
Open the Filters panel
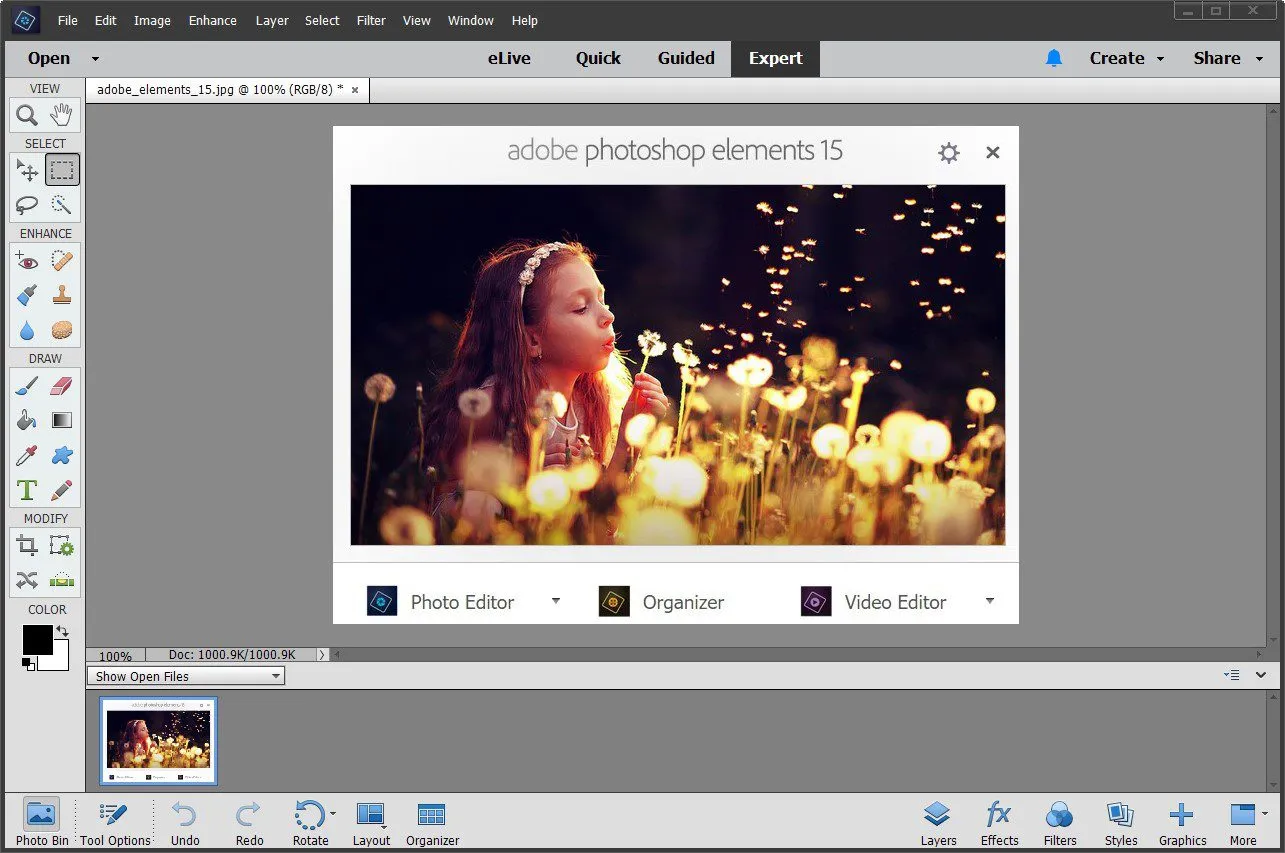click(1059, 820)
